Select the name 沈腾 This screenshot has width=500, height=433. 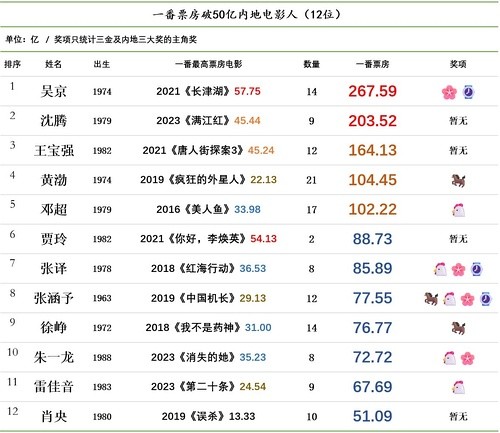point(54,121)
